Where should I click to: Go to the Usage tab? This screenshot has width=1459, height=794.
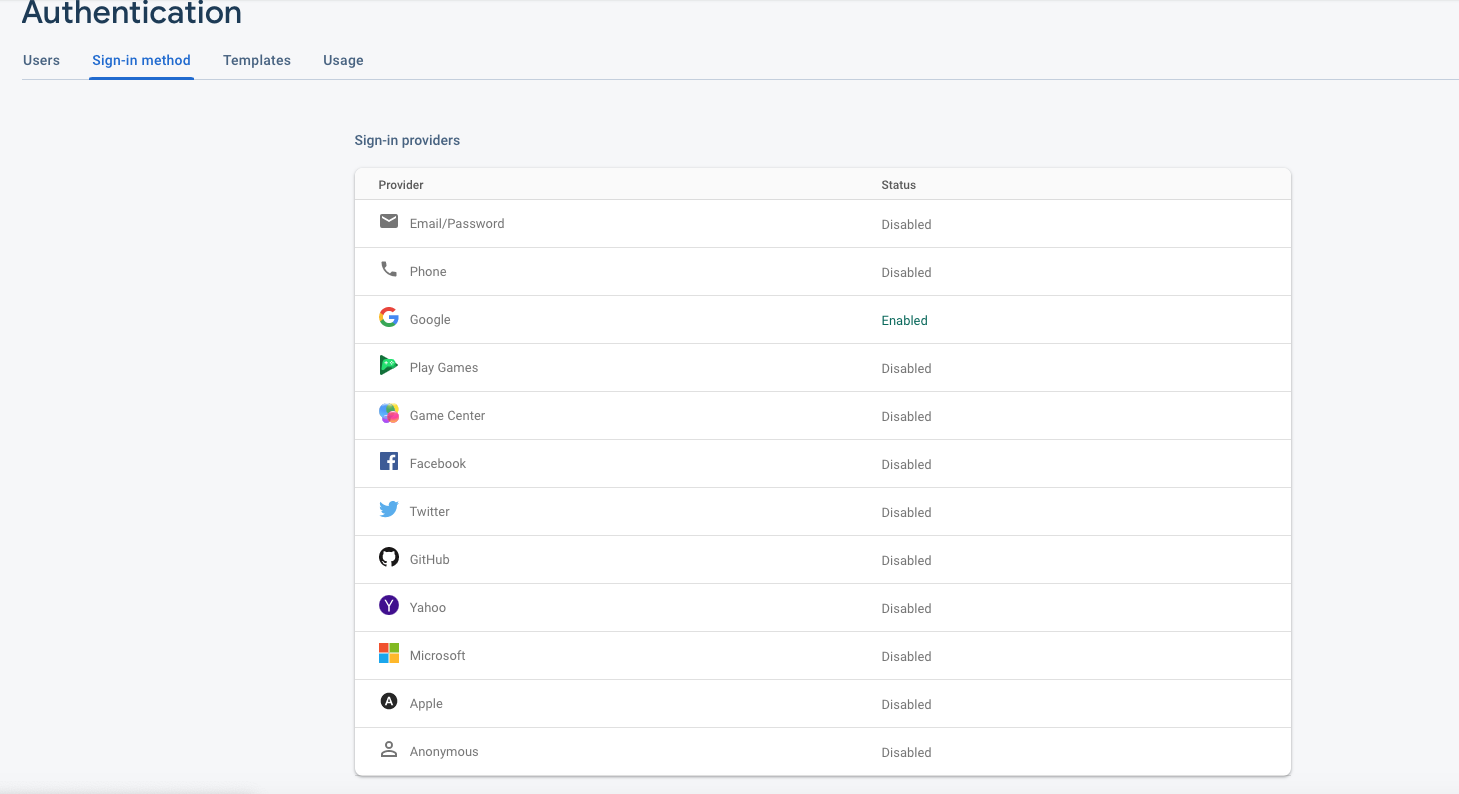tap(343, 60)
